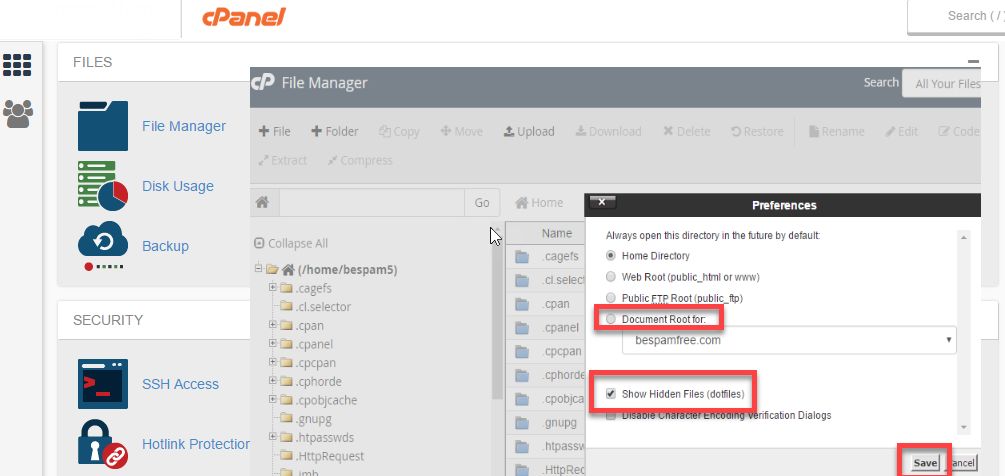Click the Delete toolbar button

(x=686, y=131)
